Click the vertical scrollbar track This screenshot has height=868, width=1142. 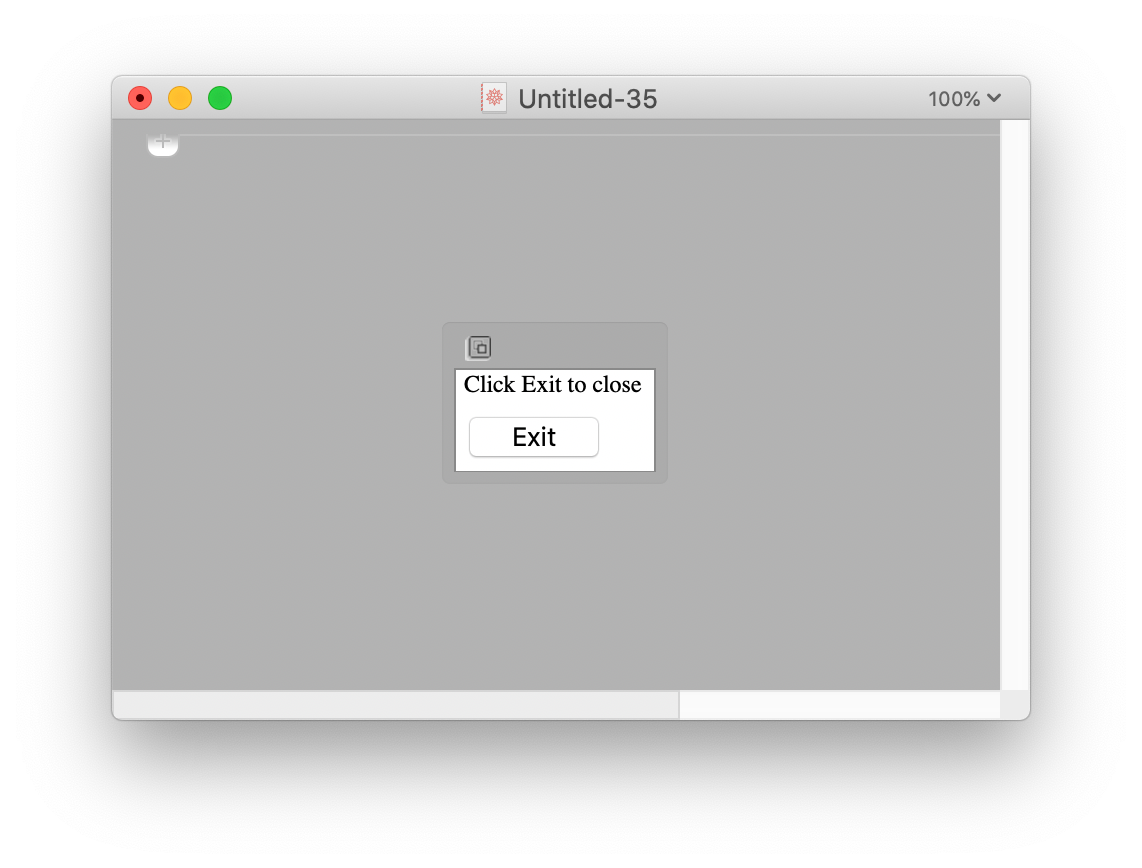1015,404
